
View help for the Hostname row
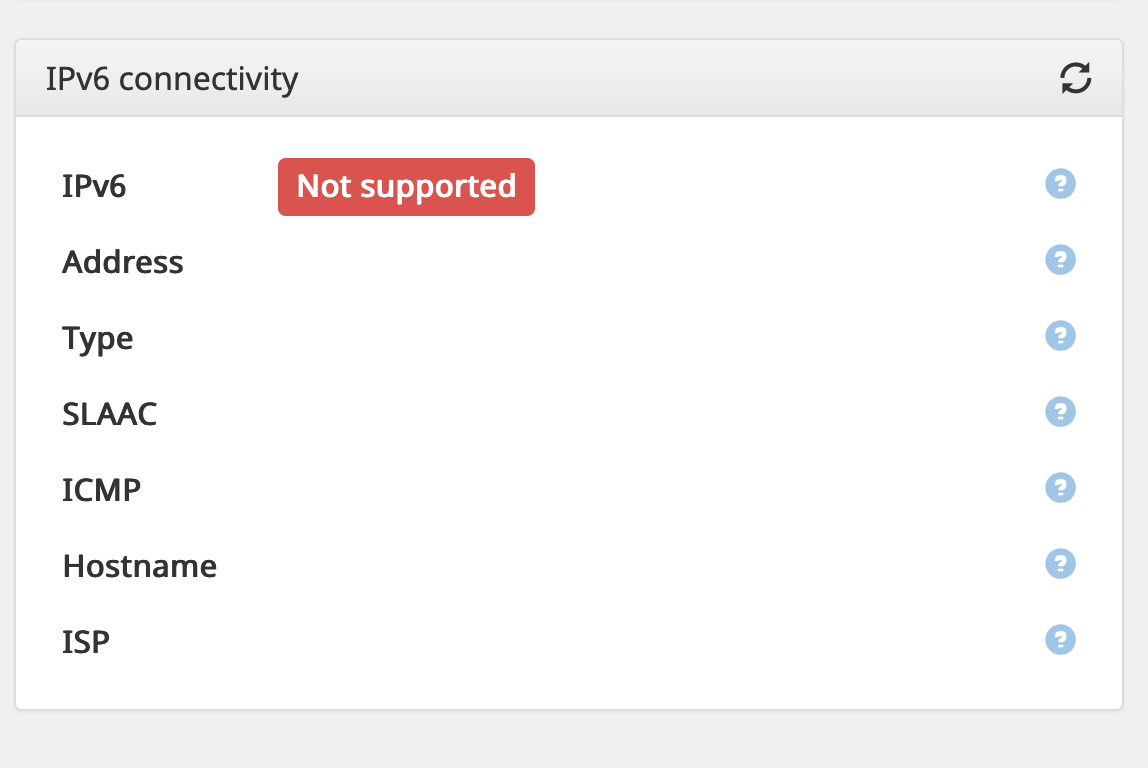pyautogui.click(x=1060, y=564)
